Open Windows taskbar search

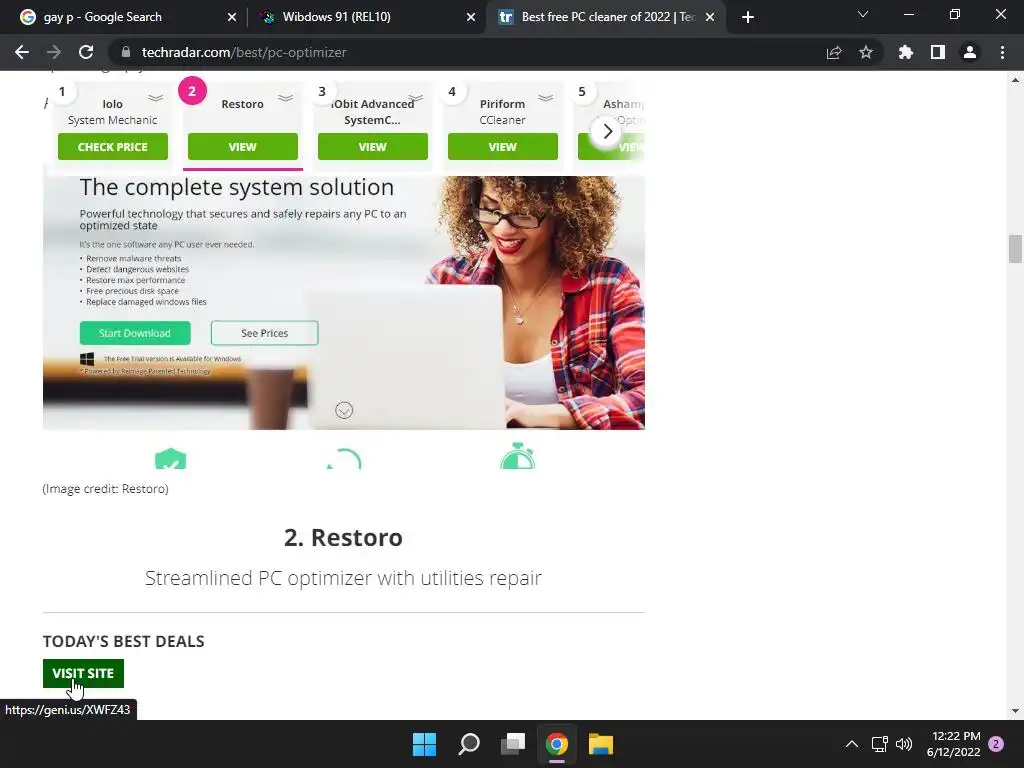(469, 744)
